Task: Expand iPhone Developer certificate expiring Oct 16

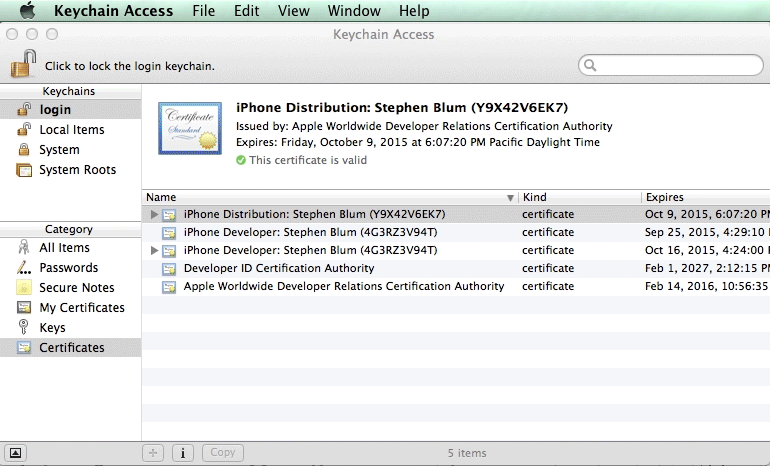Action: click(x=154, y=250)
